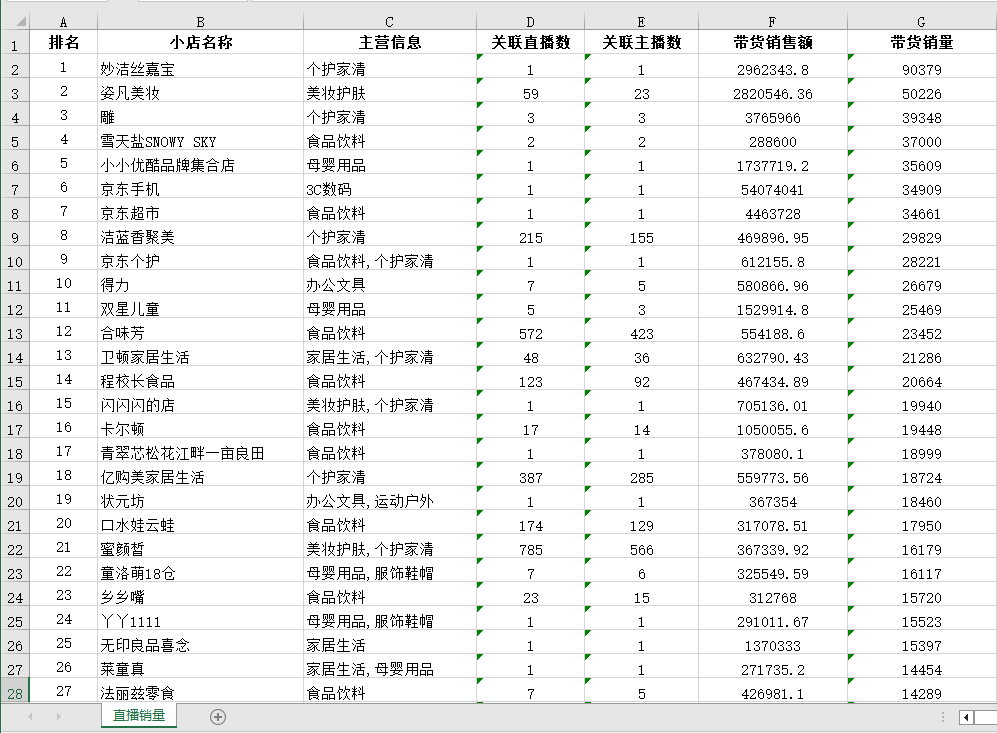
Task: Click the 关联直播数 header cell
Action: pyautogui.click(x=530, y=43)
